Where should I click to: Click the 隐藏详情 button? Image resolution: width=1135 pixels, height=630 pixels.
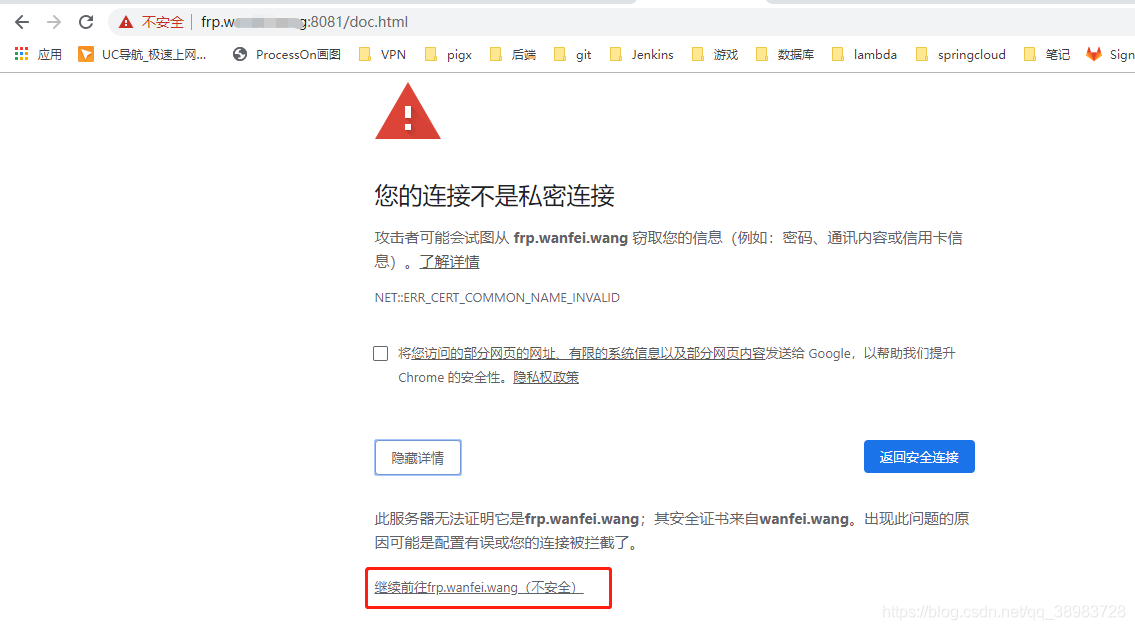[x=417, y=456]
